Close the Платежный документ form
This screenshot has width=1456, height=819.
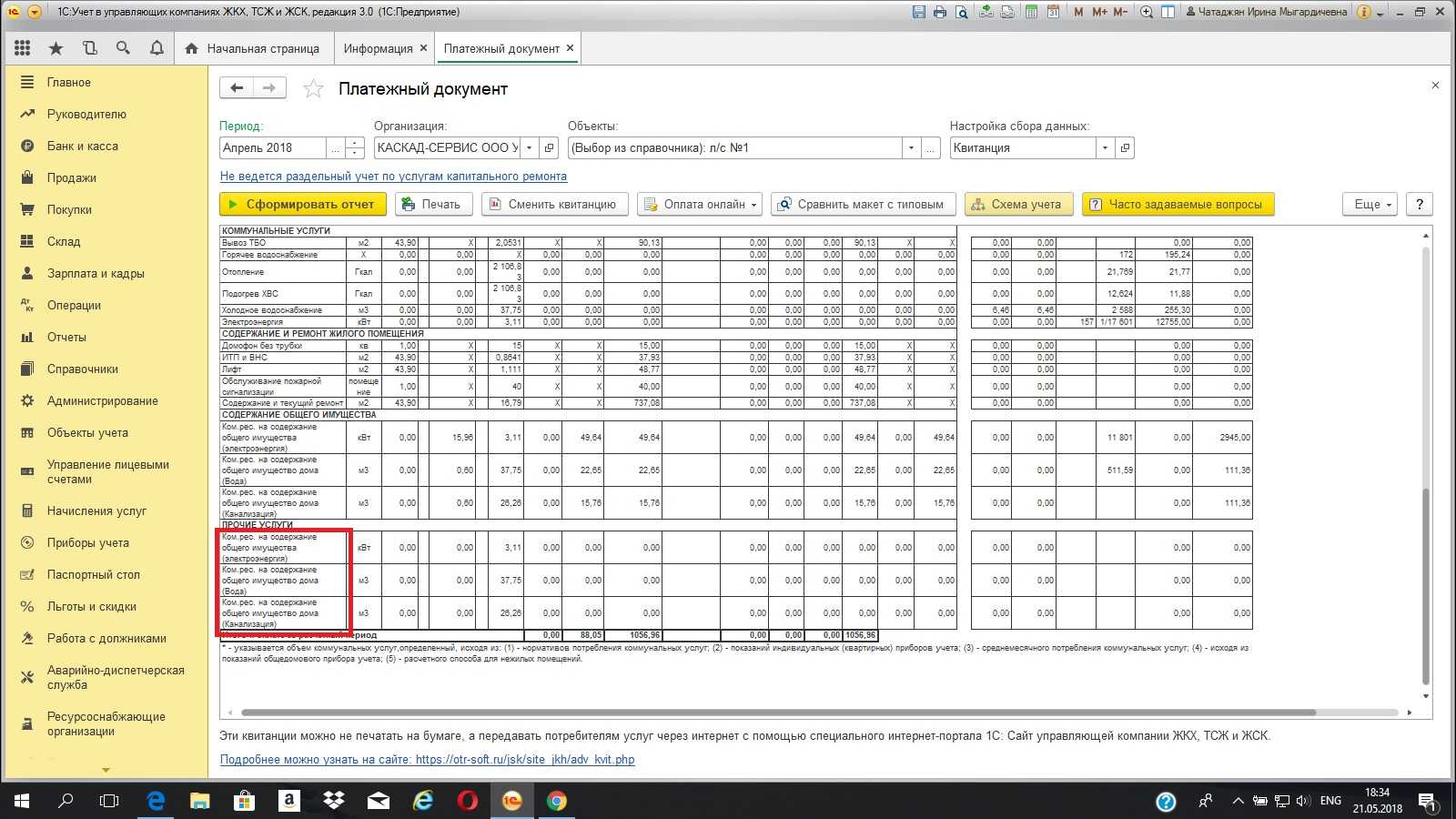pyautogui.click(x=1435, y=86)
